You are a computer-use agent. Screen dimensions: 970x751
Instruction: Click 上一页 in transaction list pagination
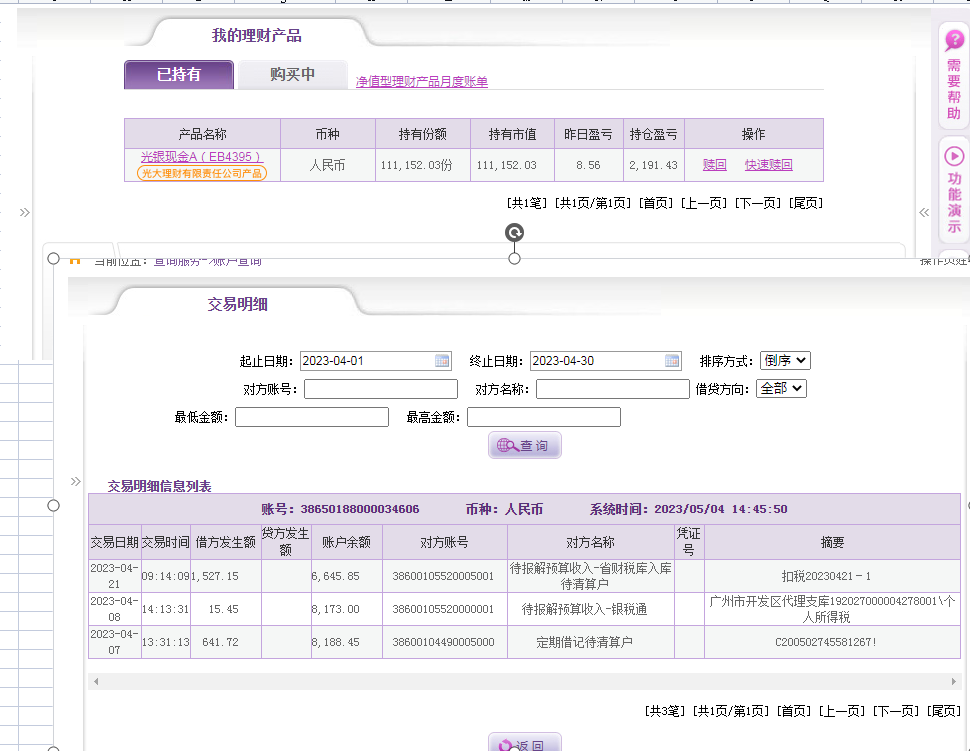tap(842, 711)
